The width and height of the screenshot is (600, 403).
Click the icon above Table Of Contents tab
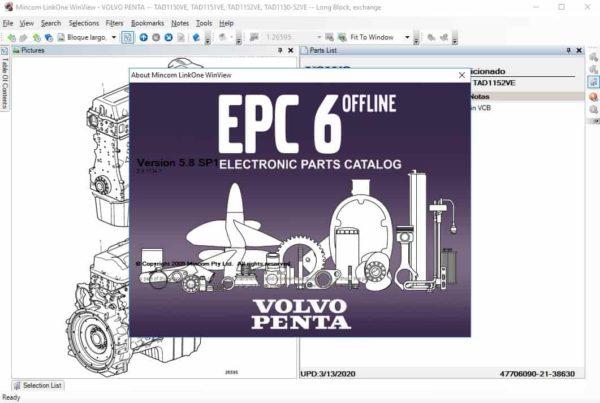5,51
